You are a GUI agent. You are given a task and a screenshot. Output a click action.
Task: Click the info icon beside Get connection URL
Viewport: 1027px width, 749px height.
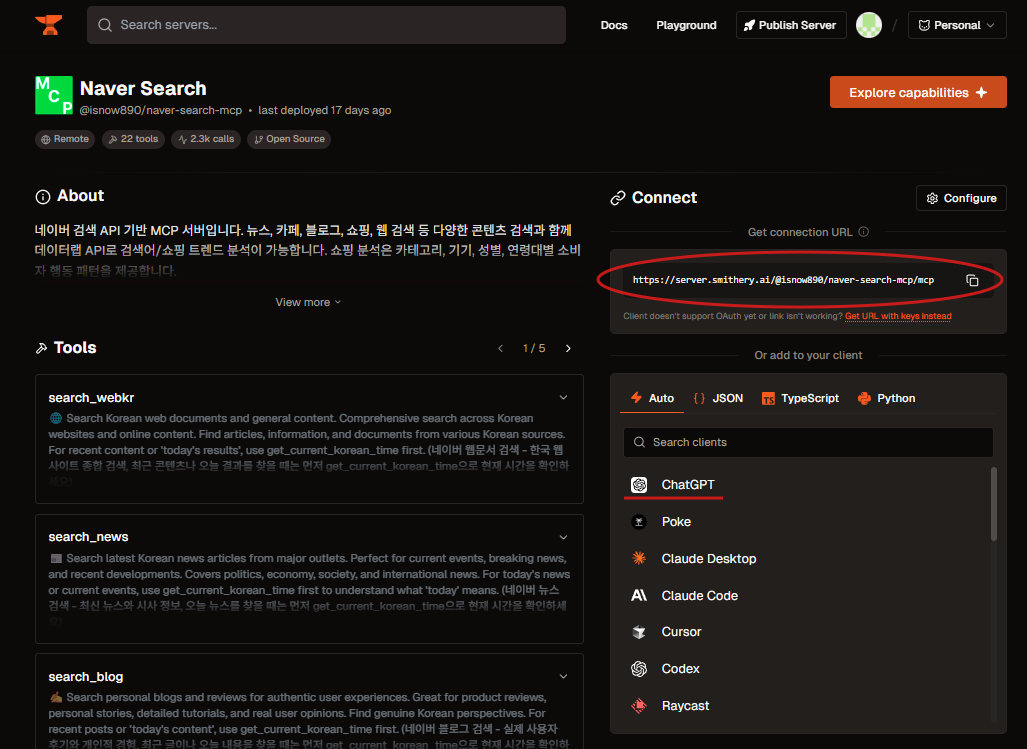863,232
